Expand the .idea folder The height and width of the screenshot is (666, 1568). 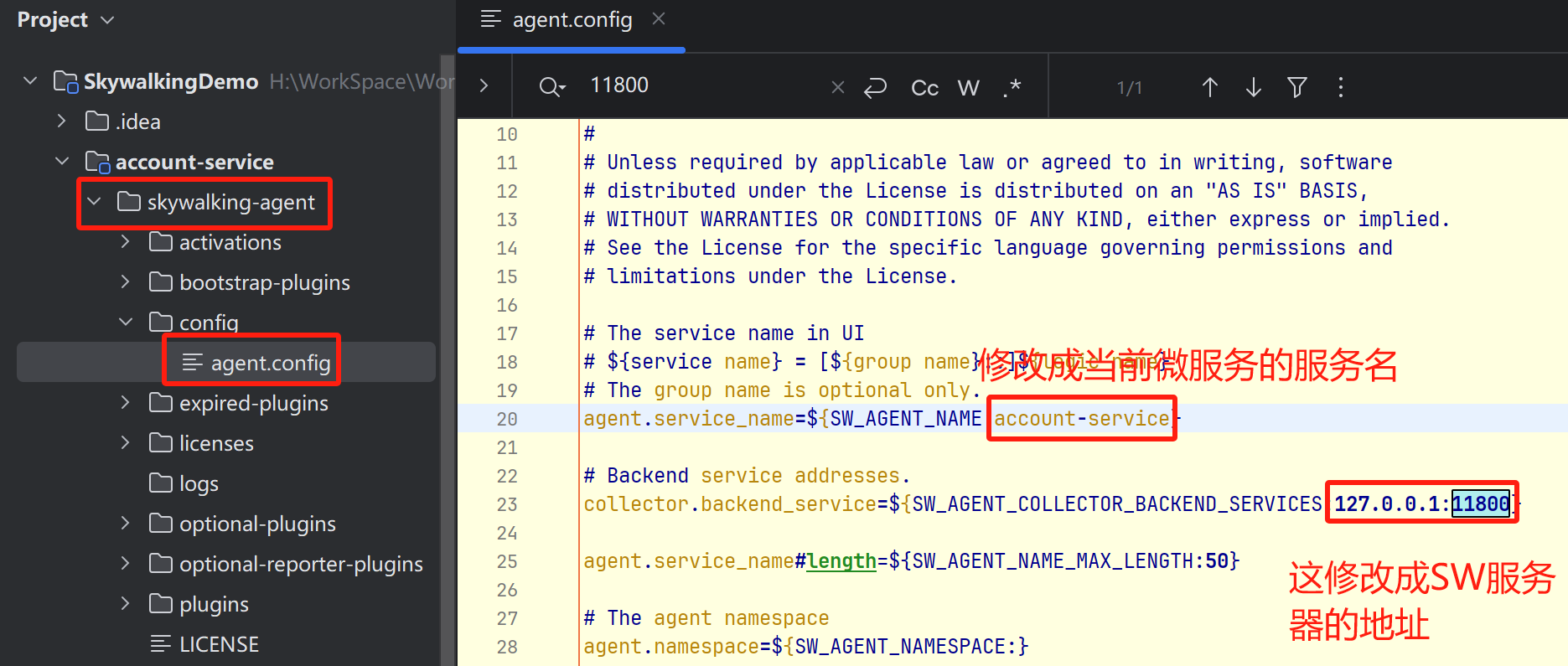pos(61,121)
